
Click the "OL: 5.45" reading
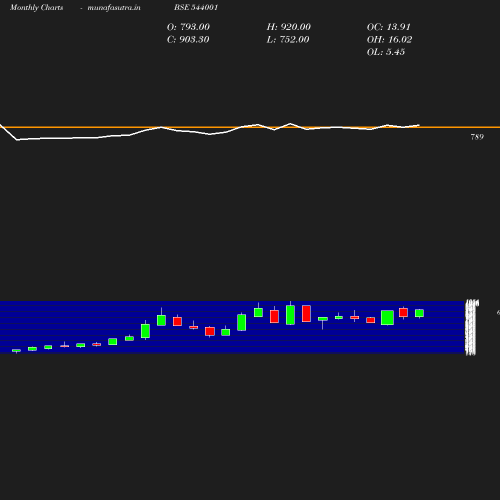coord(386,52)
